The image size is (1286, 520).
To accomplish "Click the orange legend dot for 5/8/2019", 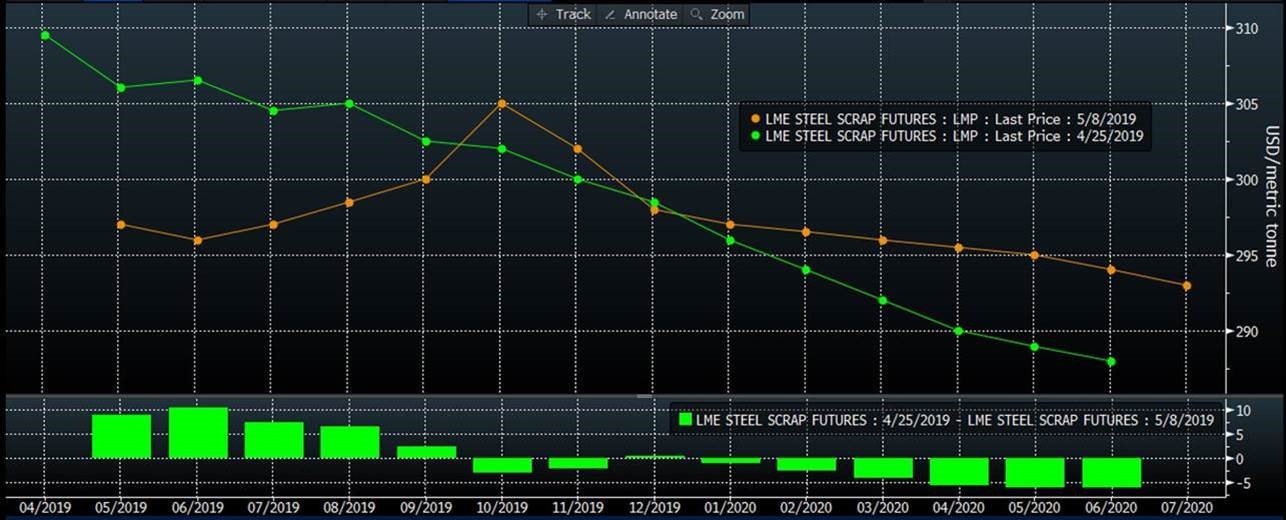I will tap(754, 119).
